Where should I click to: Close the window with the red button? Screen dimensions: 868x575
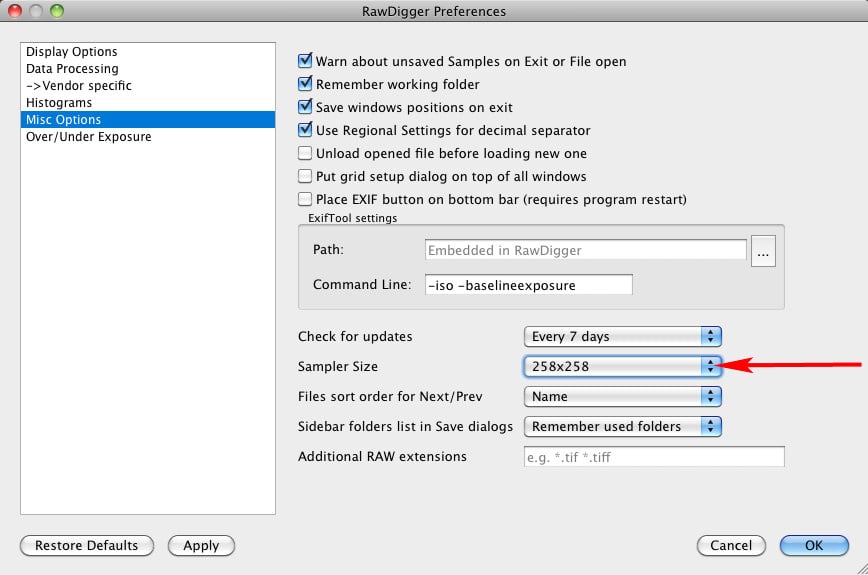click(x=15, y=11)
